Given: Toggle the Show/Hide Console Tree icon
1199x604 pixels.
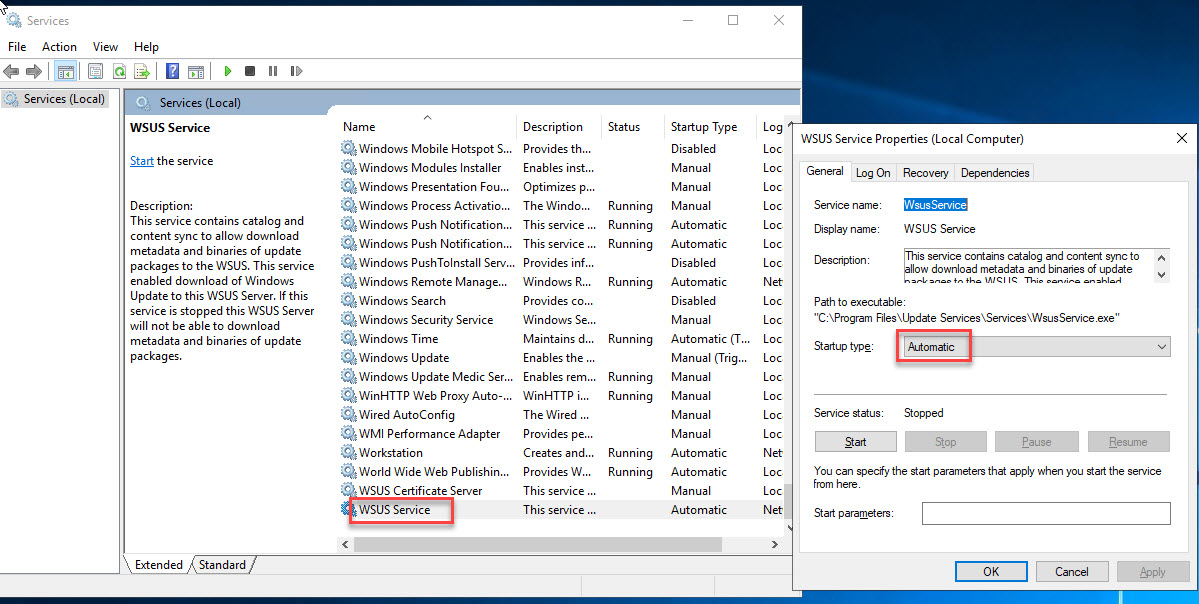Looking at the screenshot, I should (x=66, y=71).
